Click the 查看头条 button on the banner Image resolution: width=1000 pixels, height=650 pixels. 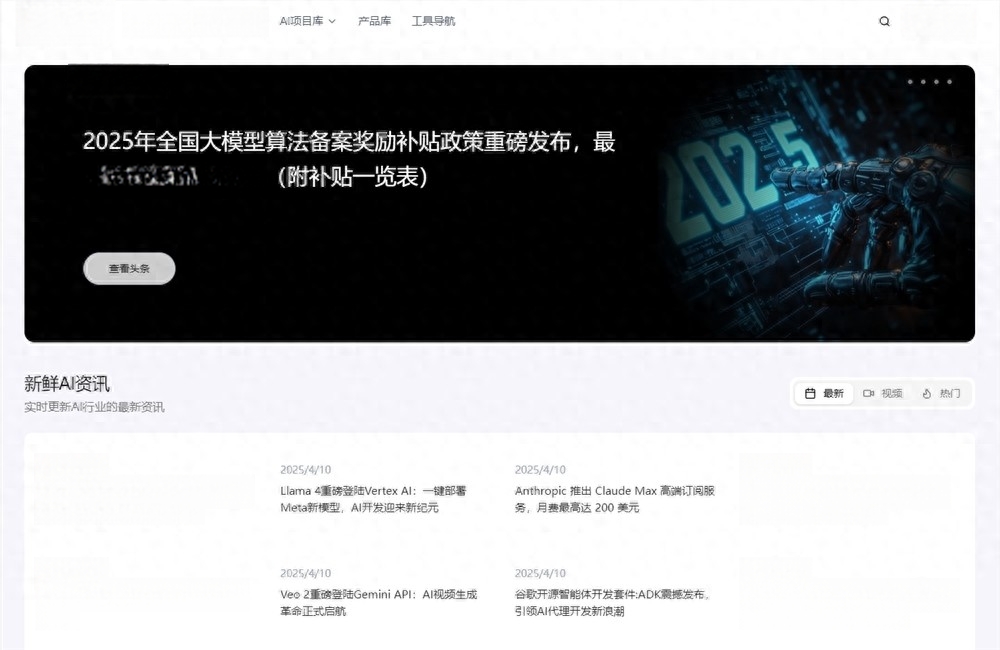click(x=129, y=269)
